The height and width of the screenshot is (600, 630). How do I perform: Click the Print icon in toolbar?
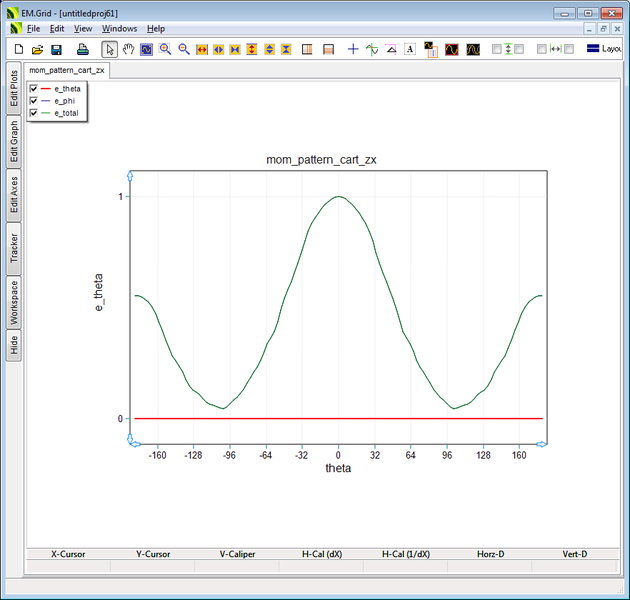pyautogui.click(x=84, y=49)
